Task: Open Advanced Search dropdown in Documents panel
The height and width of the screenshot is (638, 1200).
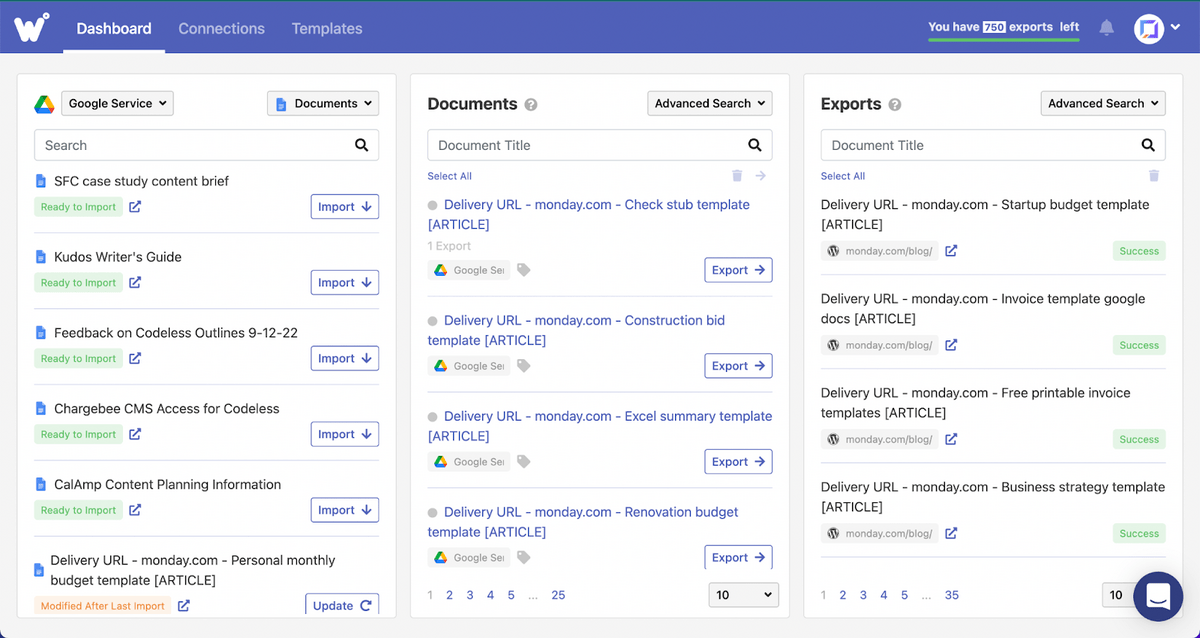Action: click(x=709, y=103)
